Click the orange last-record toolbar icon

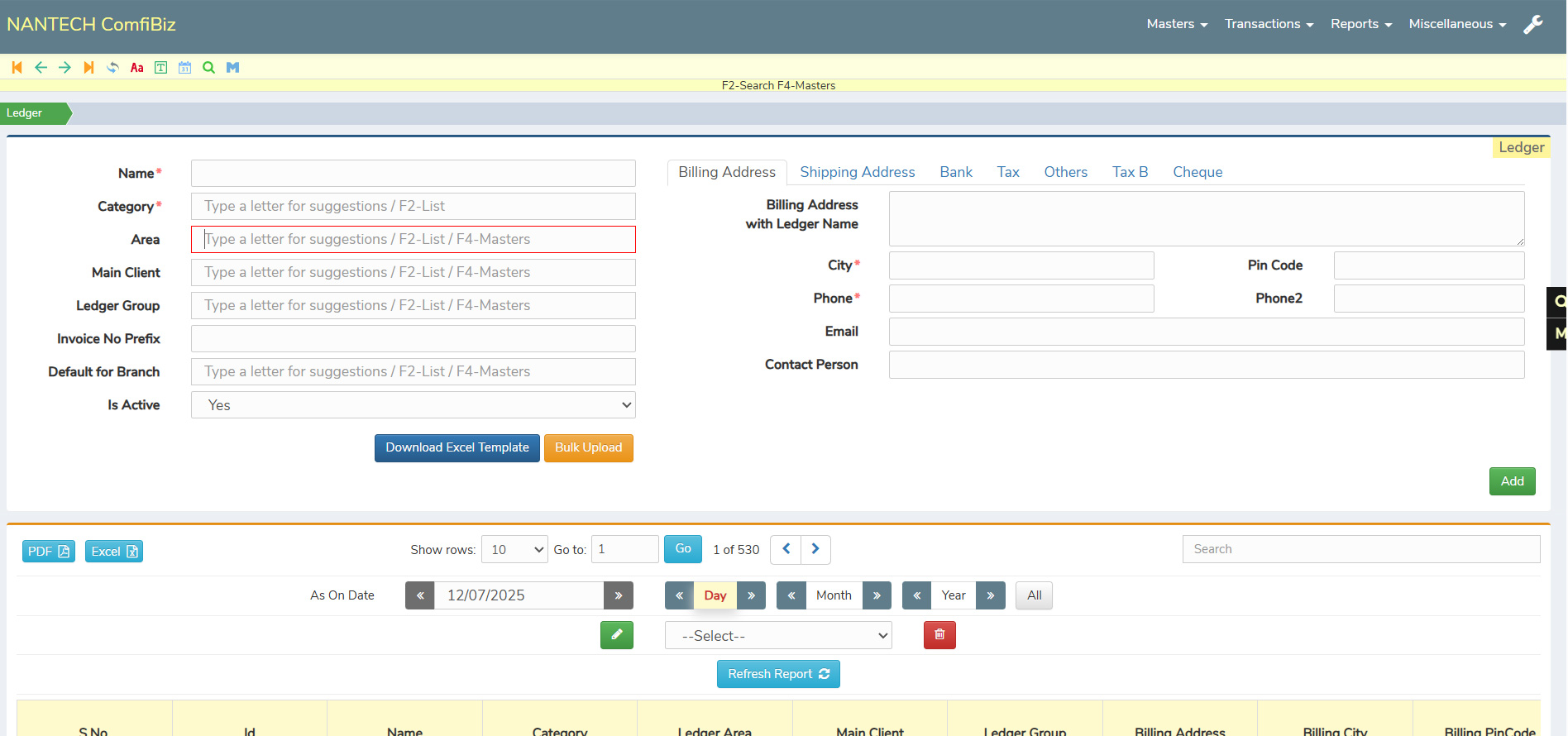tap(88, 68)
